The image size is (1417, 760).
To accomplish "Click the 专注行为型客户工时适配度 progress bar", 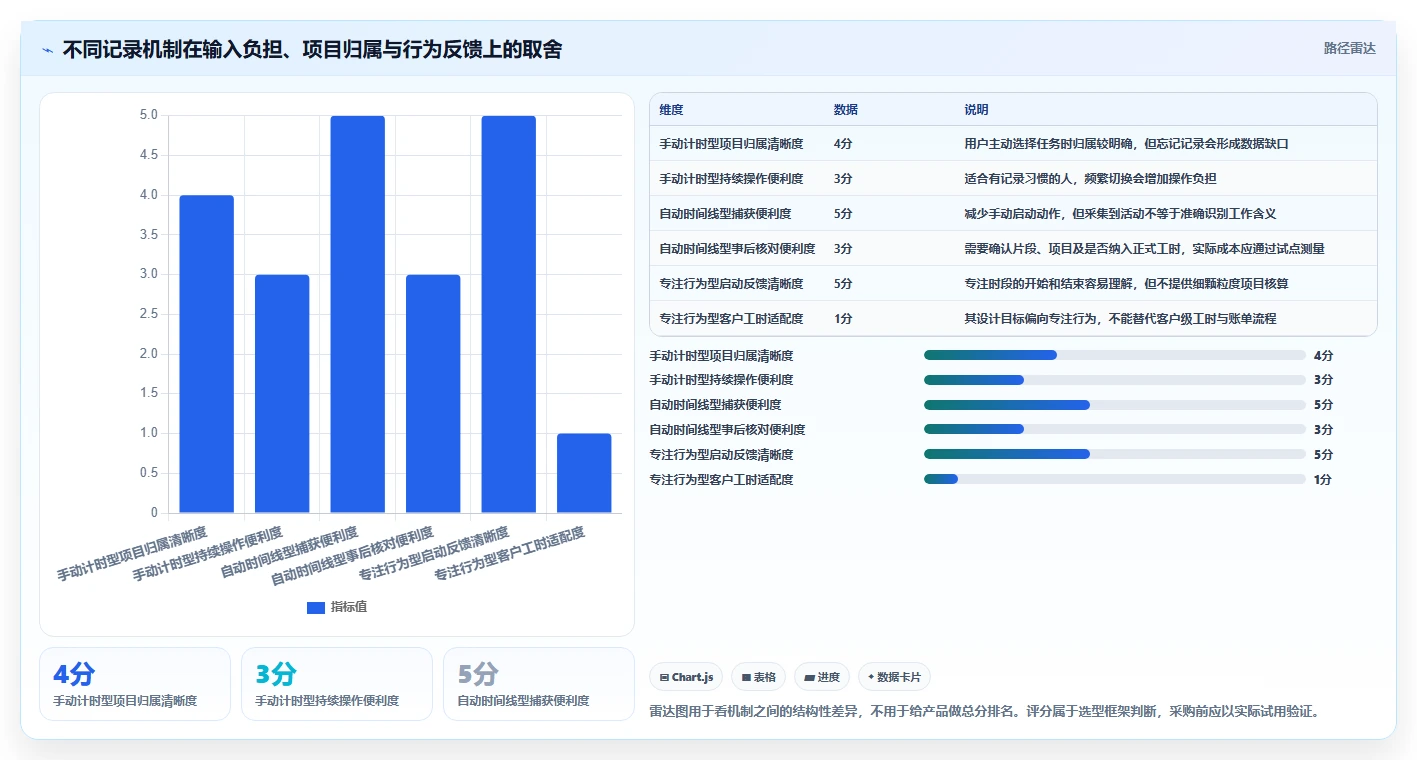I will point(1115,479).
